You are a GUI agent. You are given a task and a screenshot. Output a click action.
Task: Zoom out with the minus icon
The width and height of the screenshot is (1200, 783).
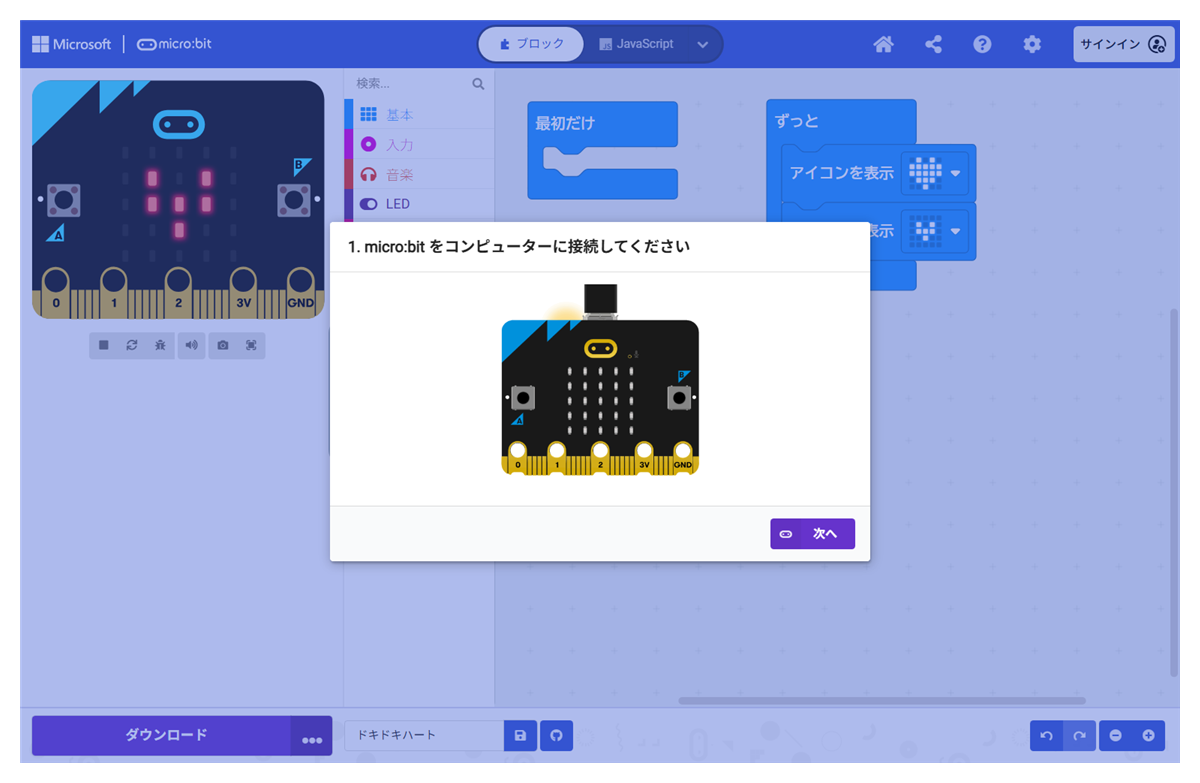(x=1115, y=736)
